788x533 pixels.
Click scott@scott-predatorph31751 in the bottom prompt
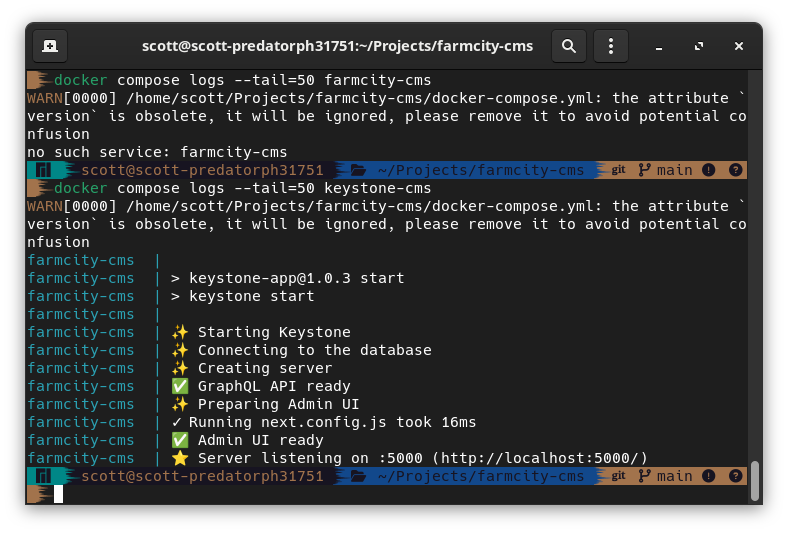pos(202,476)
